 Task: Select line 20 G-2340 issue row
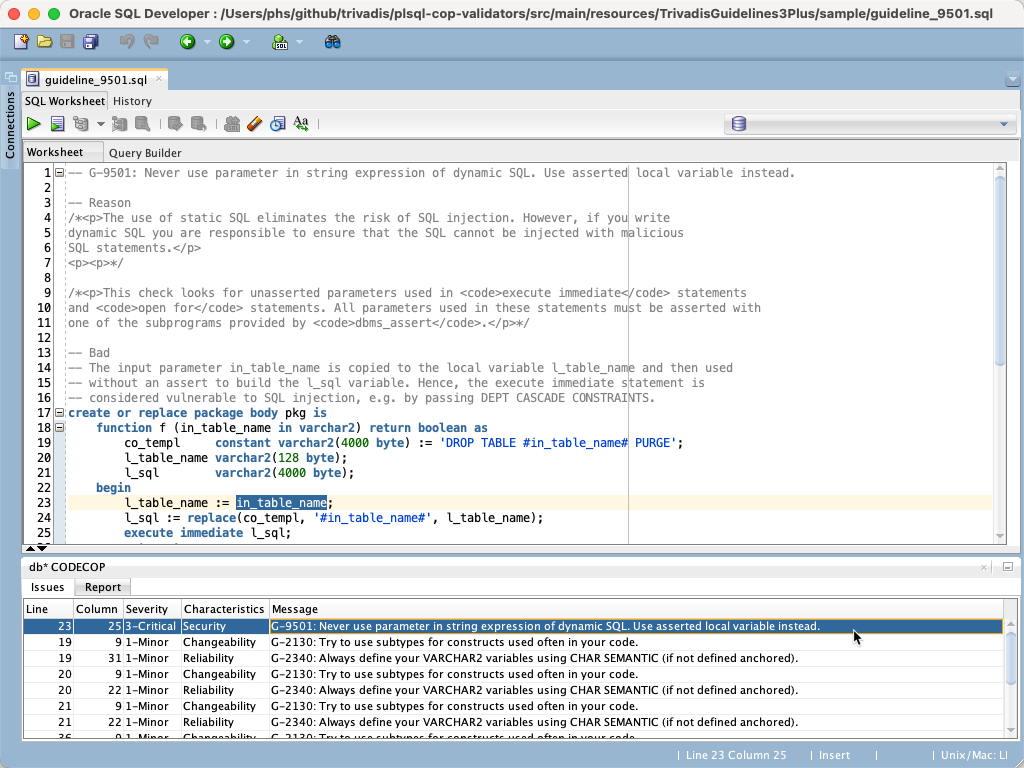click(513, 690)
